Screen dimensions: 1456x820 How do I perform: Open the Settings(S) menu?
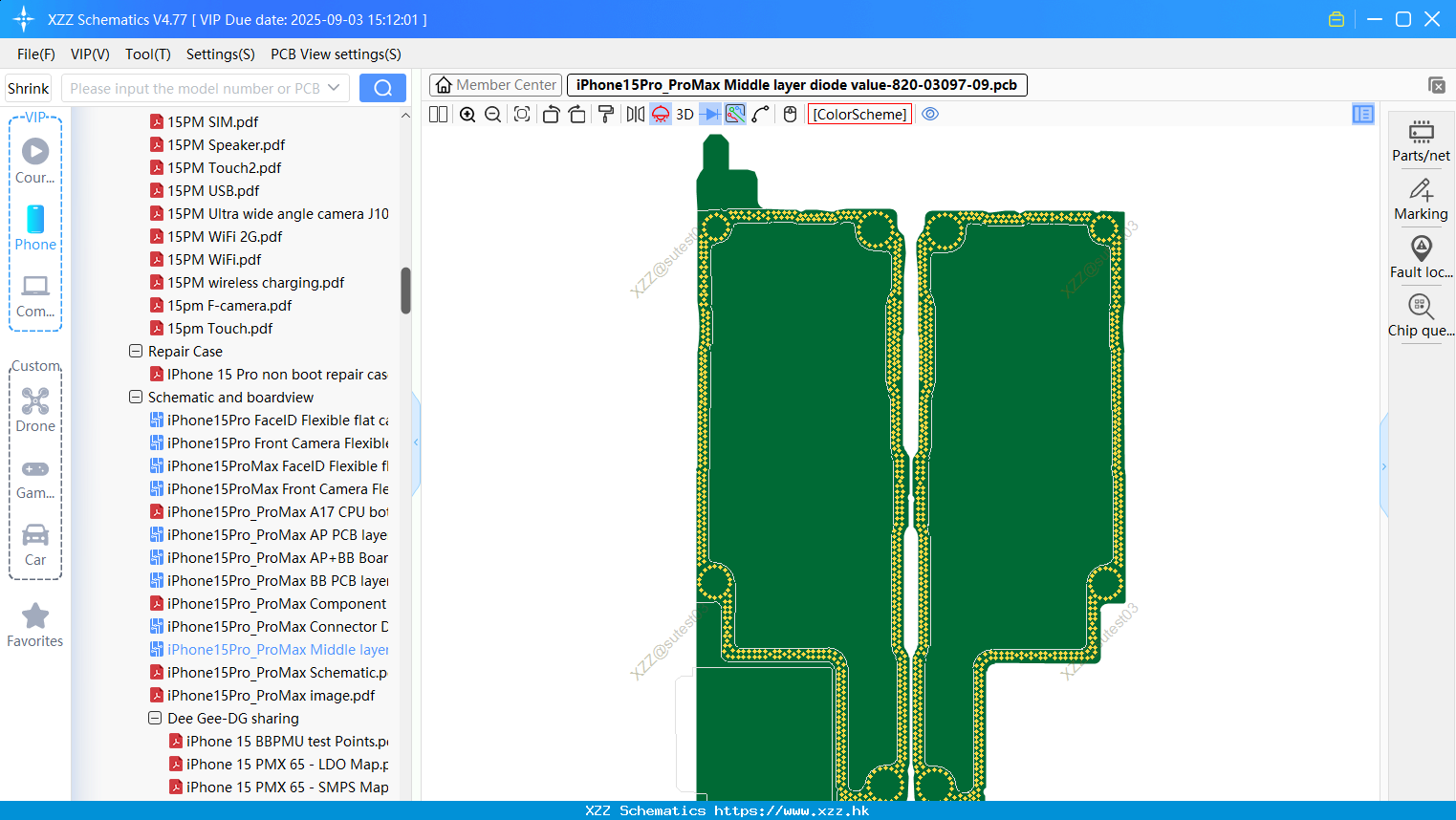coord(221,54)
